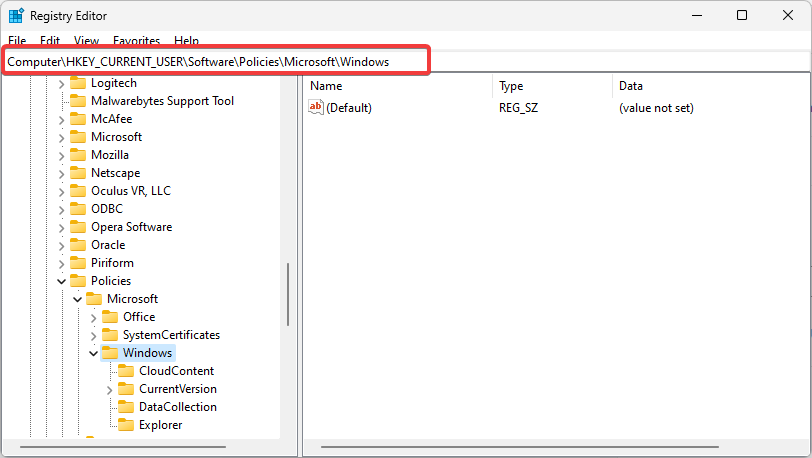Minimize the Registry Editor window

(x=697, y=15)
